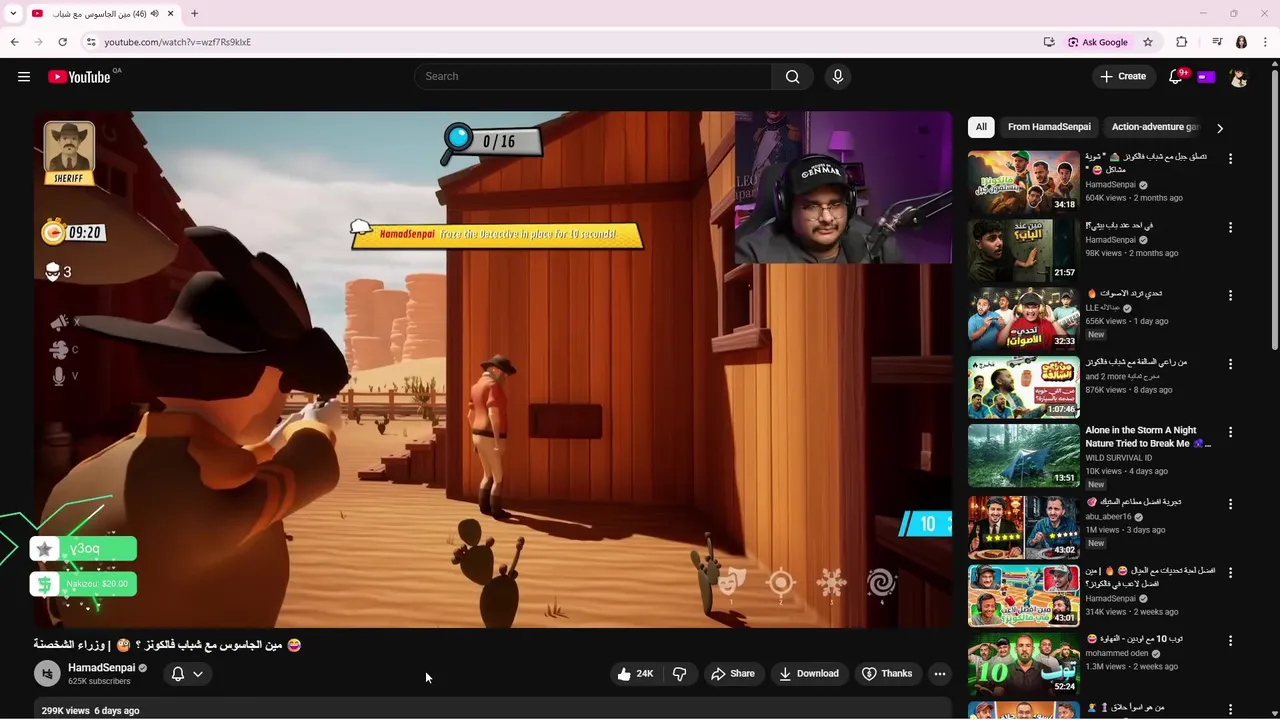This screenshot has width=1280, height=720.
Task: Close the current YouTube tab
Action: click(x=170, y=14)
